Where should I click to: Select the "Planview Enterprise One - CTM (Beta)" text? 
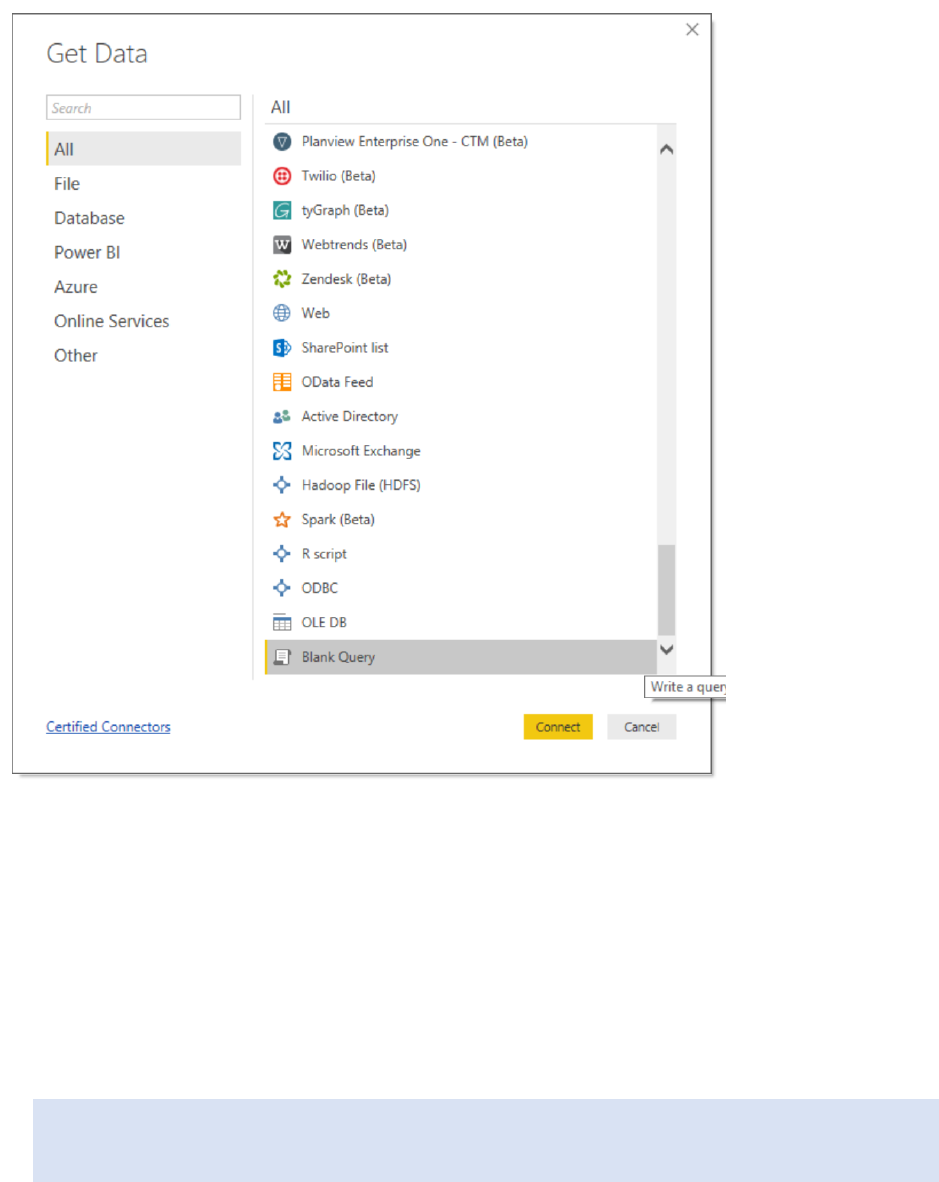(x=414, y=141)
